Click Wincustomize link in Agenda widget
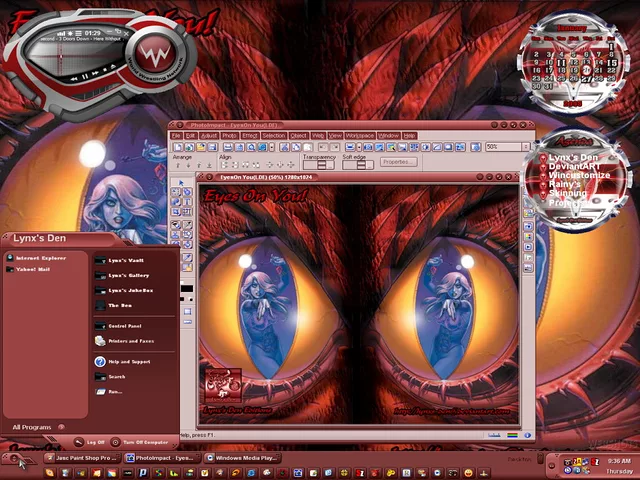 click(x=579, y=176)
